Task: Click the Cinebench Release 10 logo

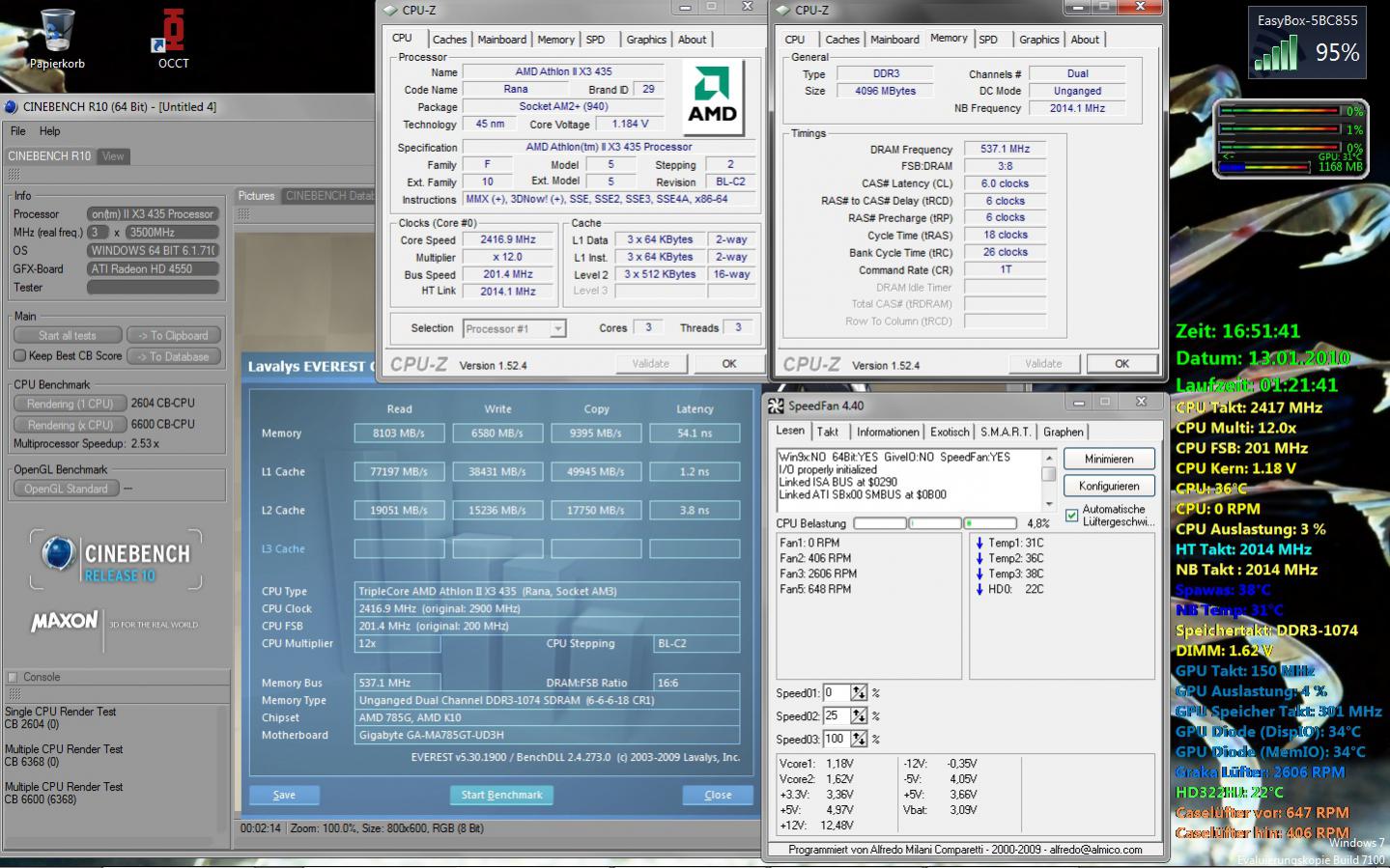Action: [x=116, y=560]
